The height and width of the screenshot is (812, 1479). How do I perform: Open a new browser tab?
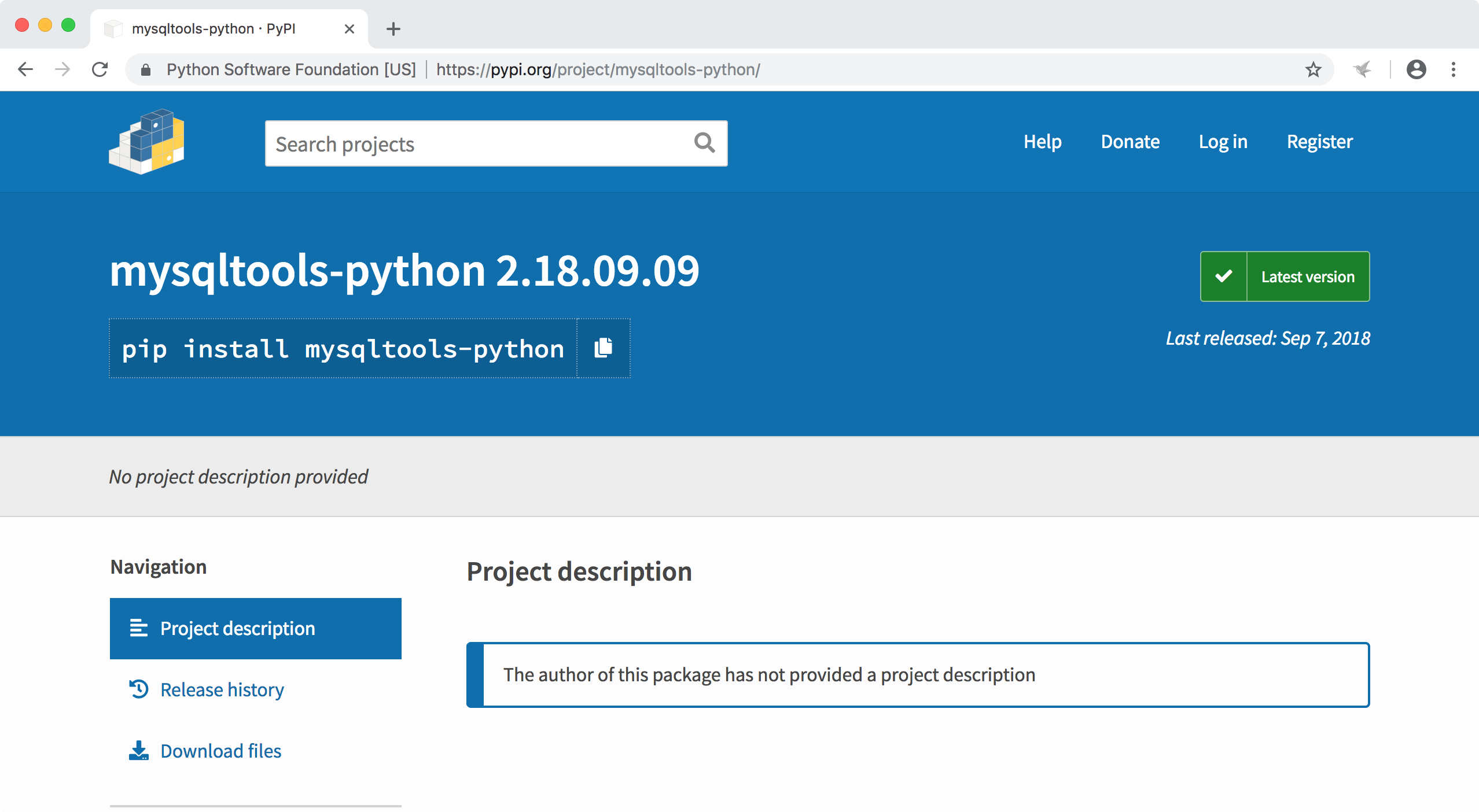393,29
